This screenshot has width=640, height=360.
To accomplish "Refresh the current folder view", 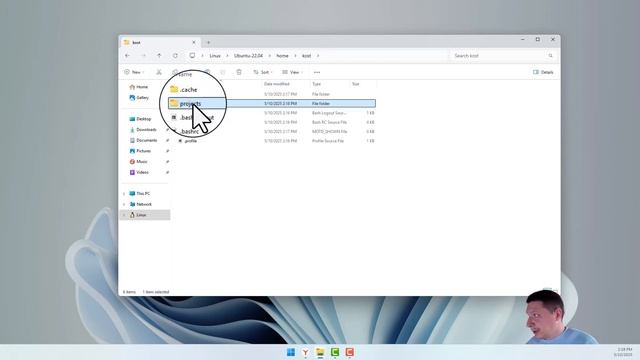I will click(175, 56).
